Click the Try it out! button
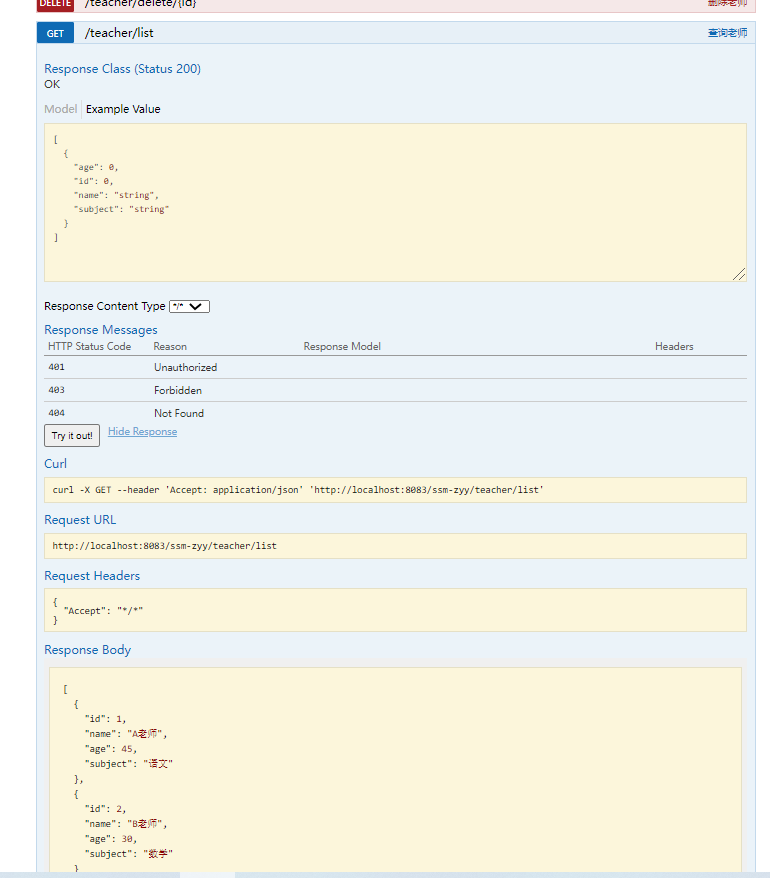Image resolution: width=770 pixels, height=878 pixels. coord(72,436)
